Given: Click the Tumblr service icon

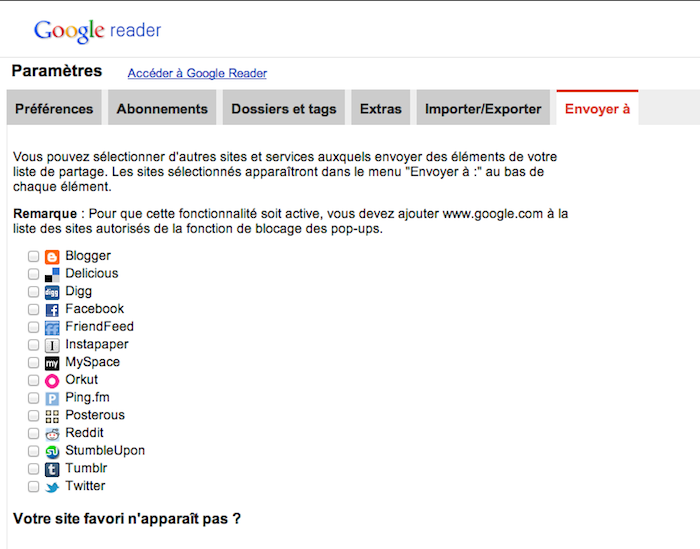Looking at the screenshot, I should click(52, 469).
